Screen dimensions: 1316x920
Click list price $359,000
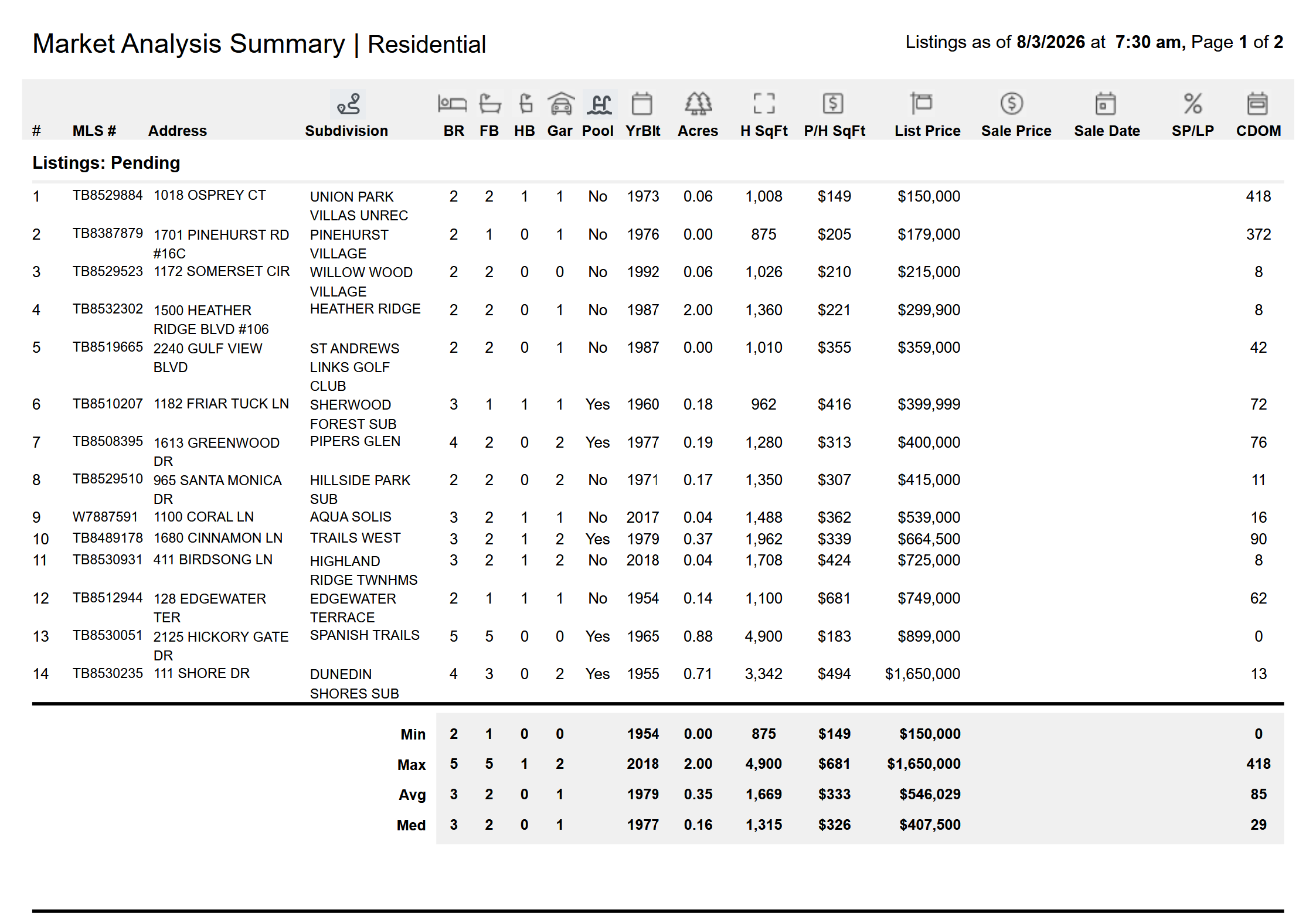click(929, 347)
